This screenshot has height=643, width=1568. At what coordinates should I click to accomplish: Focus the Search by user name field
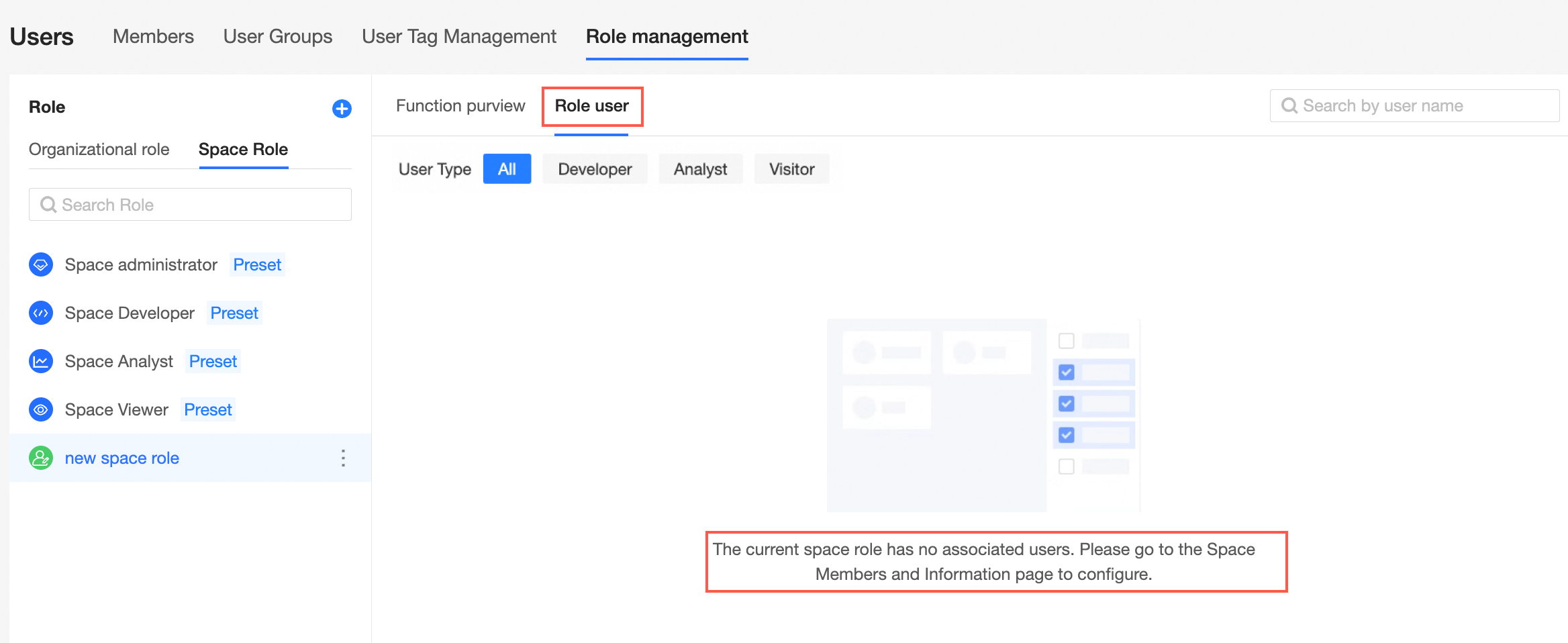pyautogui.click(x=1414, y=106)
